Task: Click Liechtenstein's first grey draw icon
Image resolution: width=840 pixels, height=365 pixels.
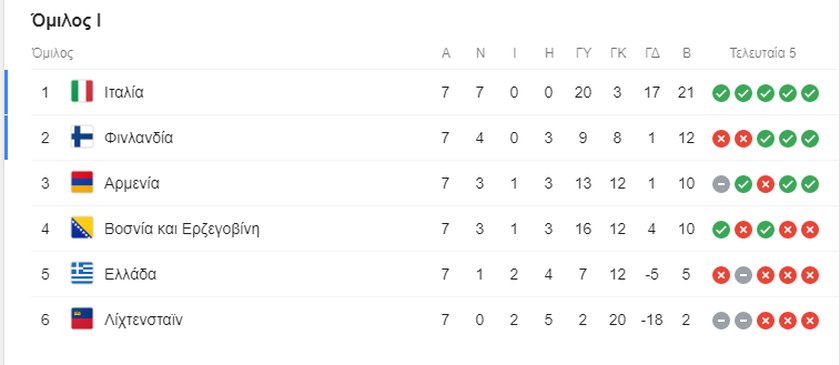Action: (721, 321)
